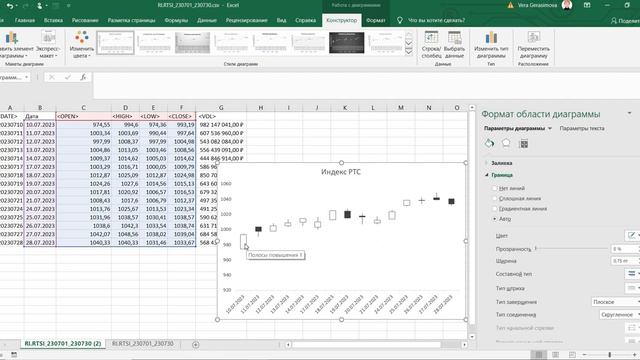The image size is (640, 360).
Task: Open Fill & Line paint bucket tab
Action: point(489,143)
